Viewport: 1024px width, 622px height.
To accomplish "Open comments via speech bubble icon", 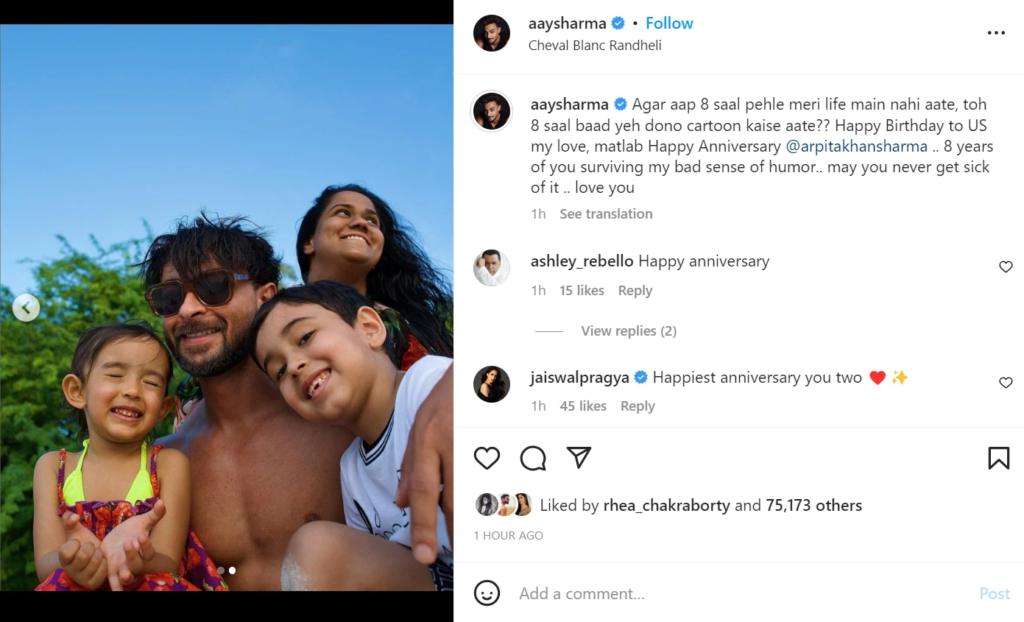I will pos(533,458).
